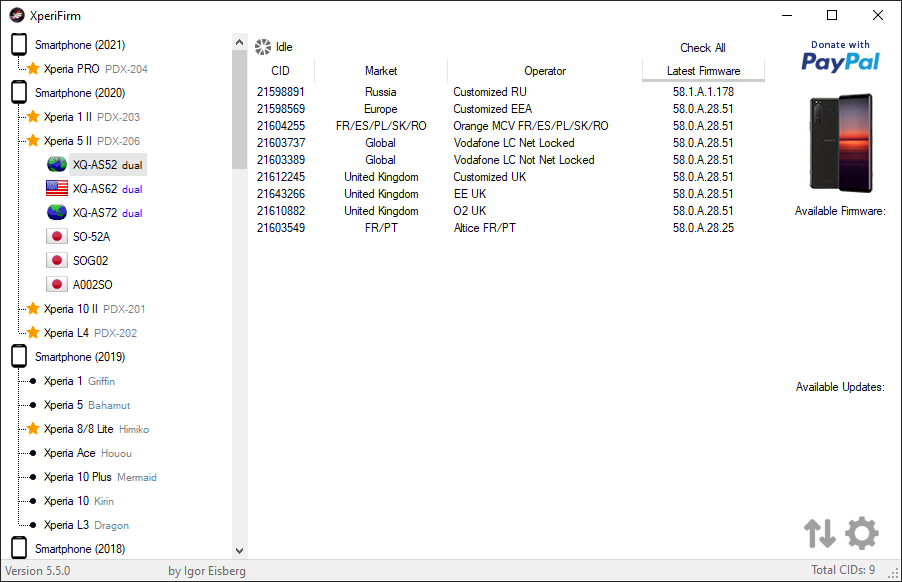This screenshot has height=582, width=902.
Task: Collapse the Smartphone (2020) group
Action: coord(79,93)
